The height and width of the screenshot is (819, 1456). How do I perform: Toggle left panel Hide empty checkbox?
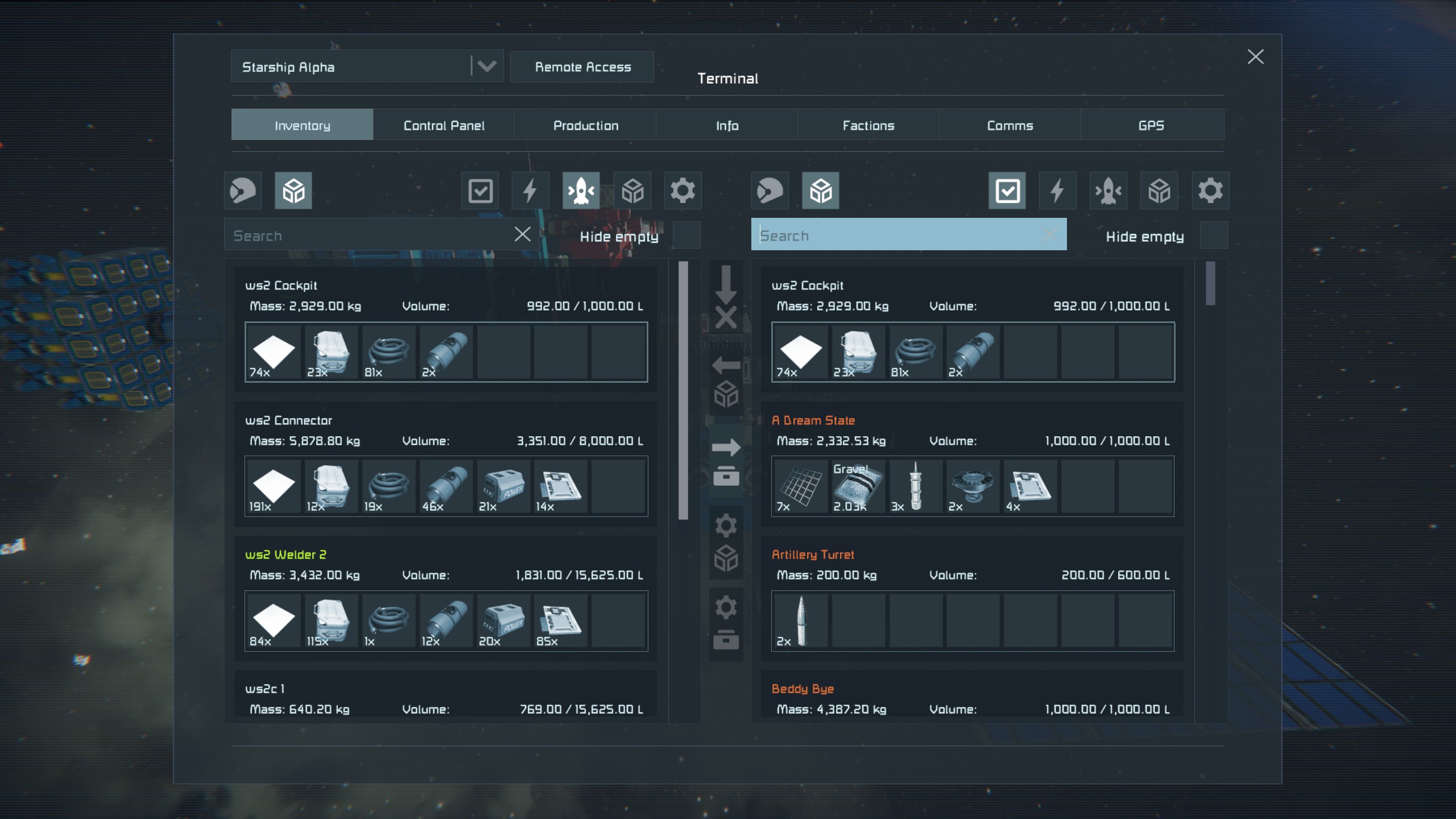tap(686, 235)
